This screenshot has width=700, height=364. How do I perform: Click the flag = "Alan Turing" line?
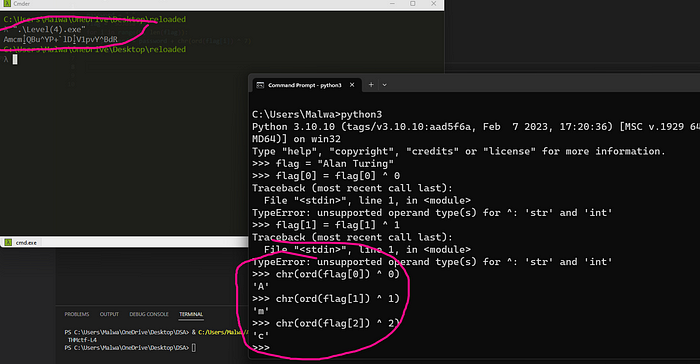pos(323,163)
